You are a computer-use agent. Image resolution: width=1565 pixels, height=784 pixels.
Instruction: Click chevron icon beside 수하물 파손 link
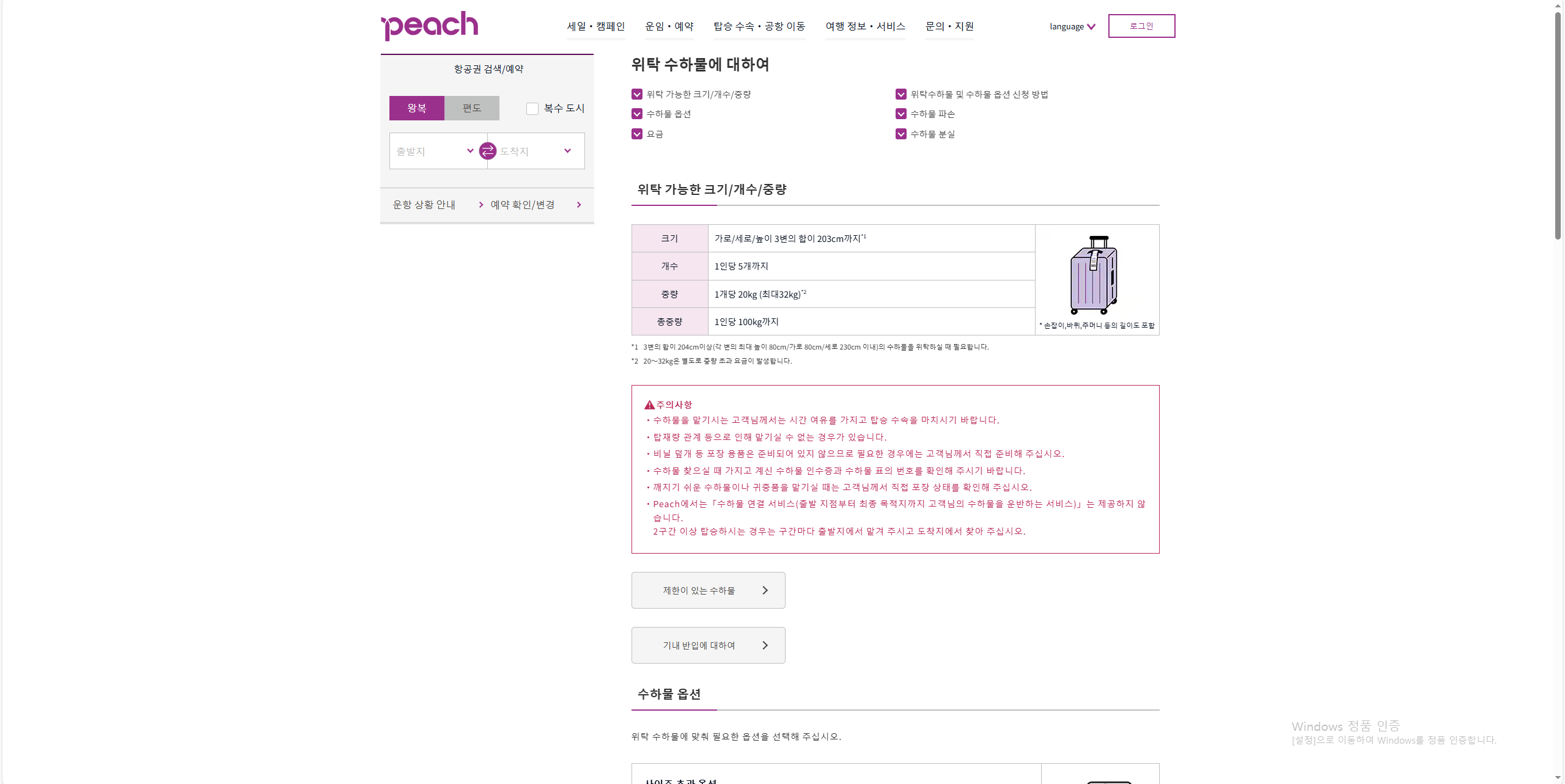pyautogui.click(x=901, y=114)
